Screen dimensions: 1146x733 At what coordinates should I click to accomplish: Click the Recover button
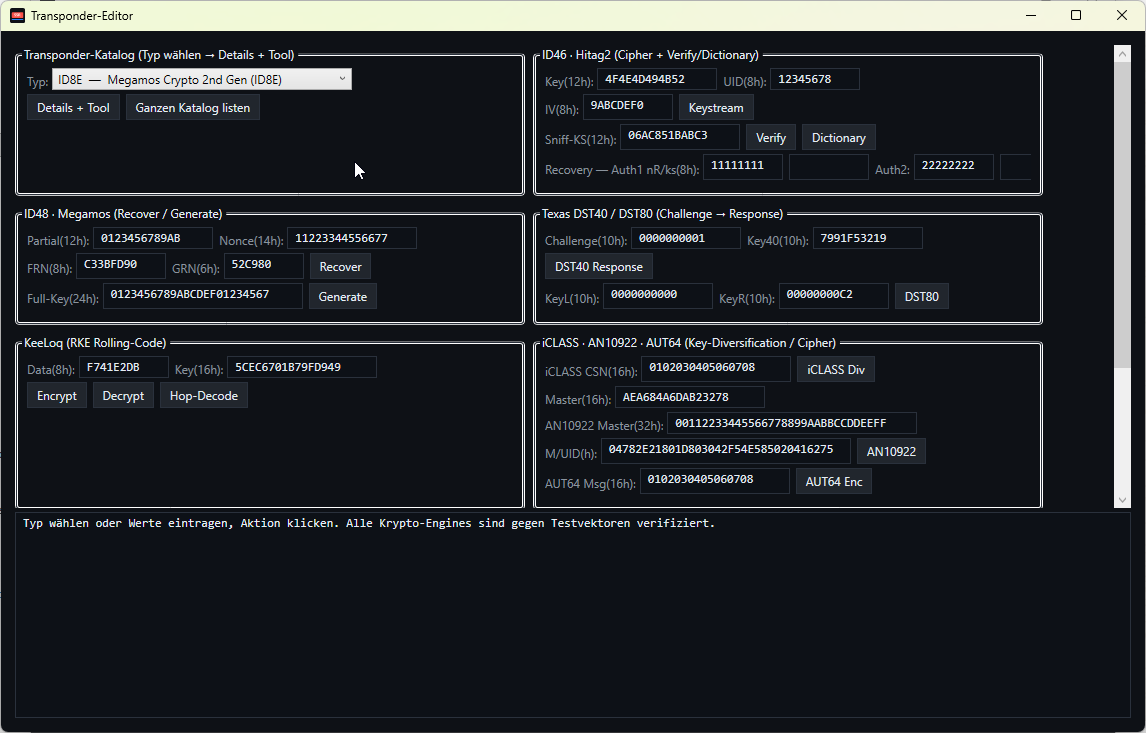click(x=341, y=267)
